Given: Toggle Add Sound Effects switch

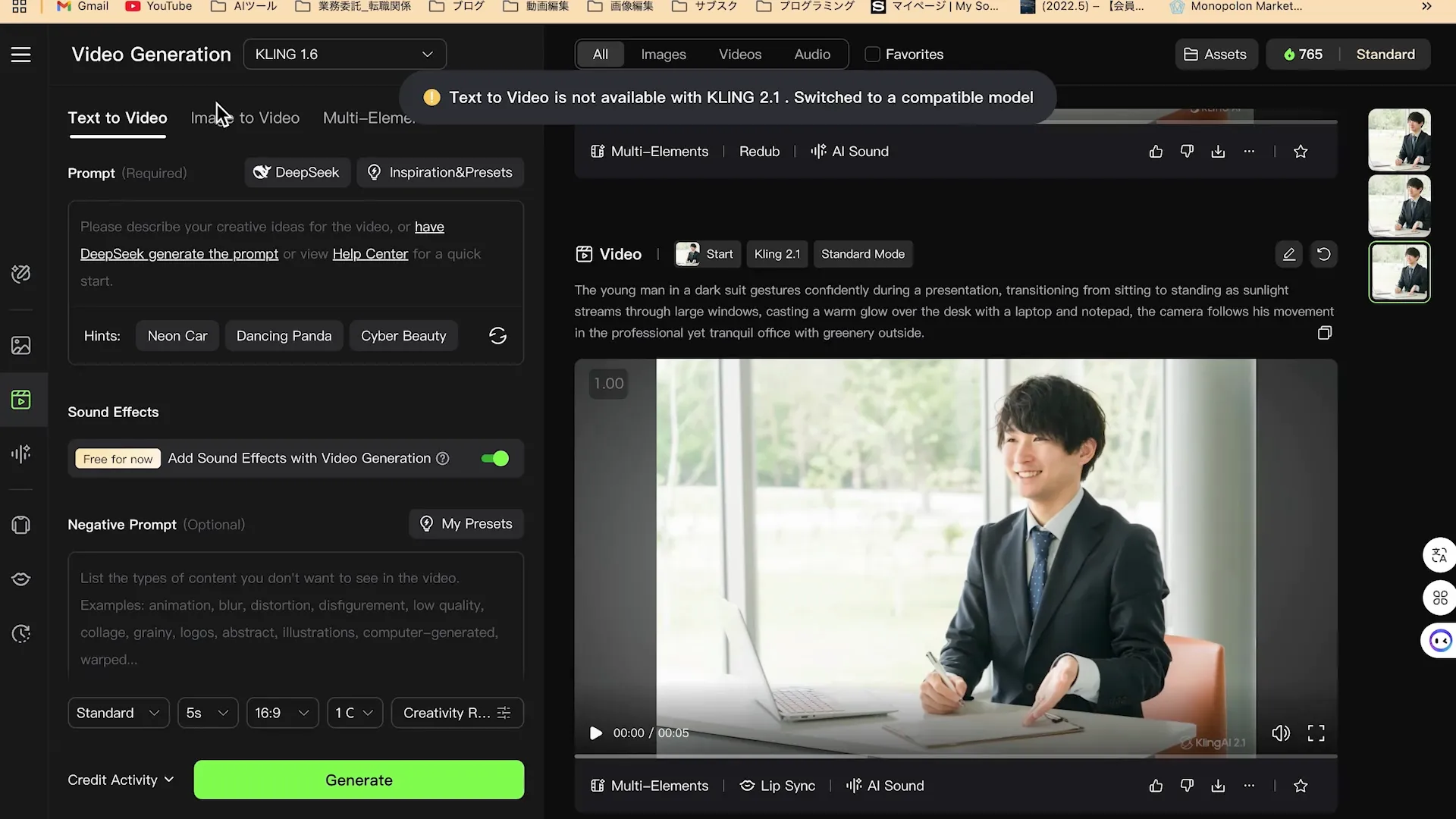Looking at the screenshot, I should pyautogui.click(x=494, y=458).
